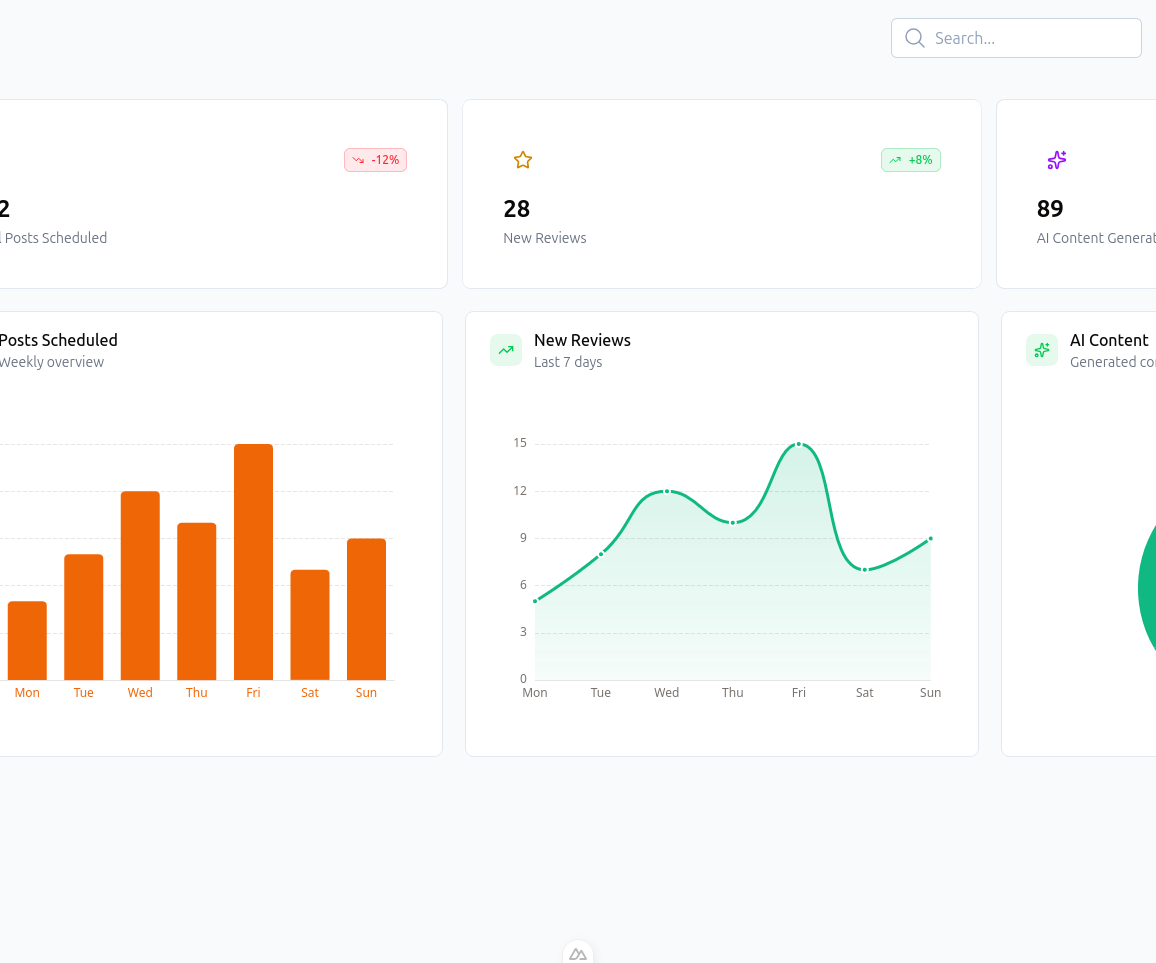The width and height of the screenshot is (1156, 963).
Task: Click the +8% trend badge
Action: click(x=910, y=160)
